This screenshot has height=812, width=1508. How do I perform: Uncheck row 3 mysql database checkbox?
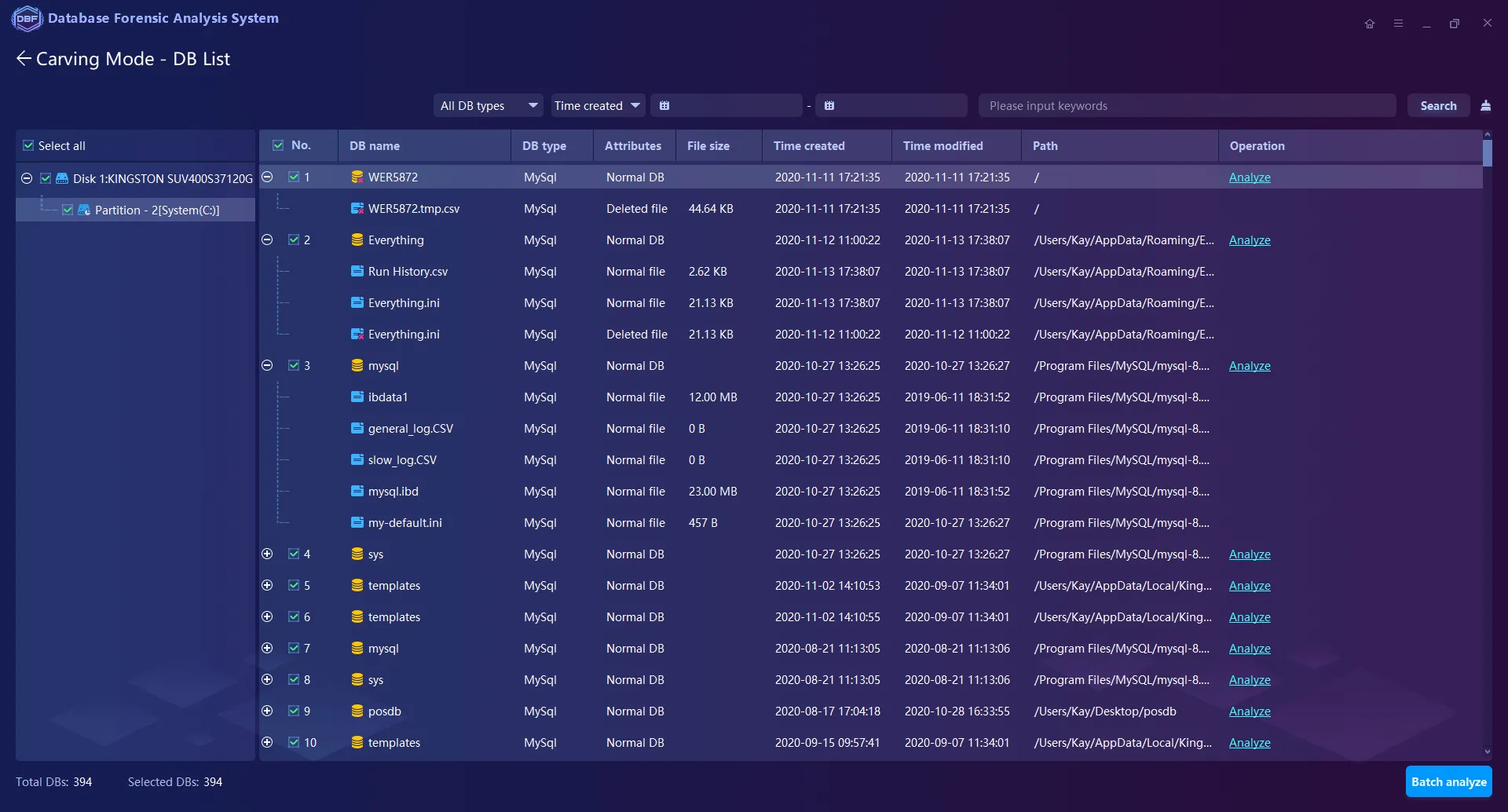coord(294,366)
